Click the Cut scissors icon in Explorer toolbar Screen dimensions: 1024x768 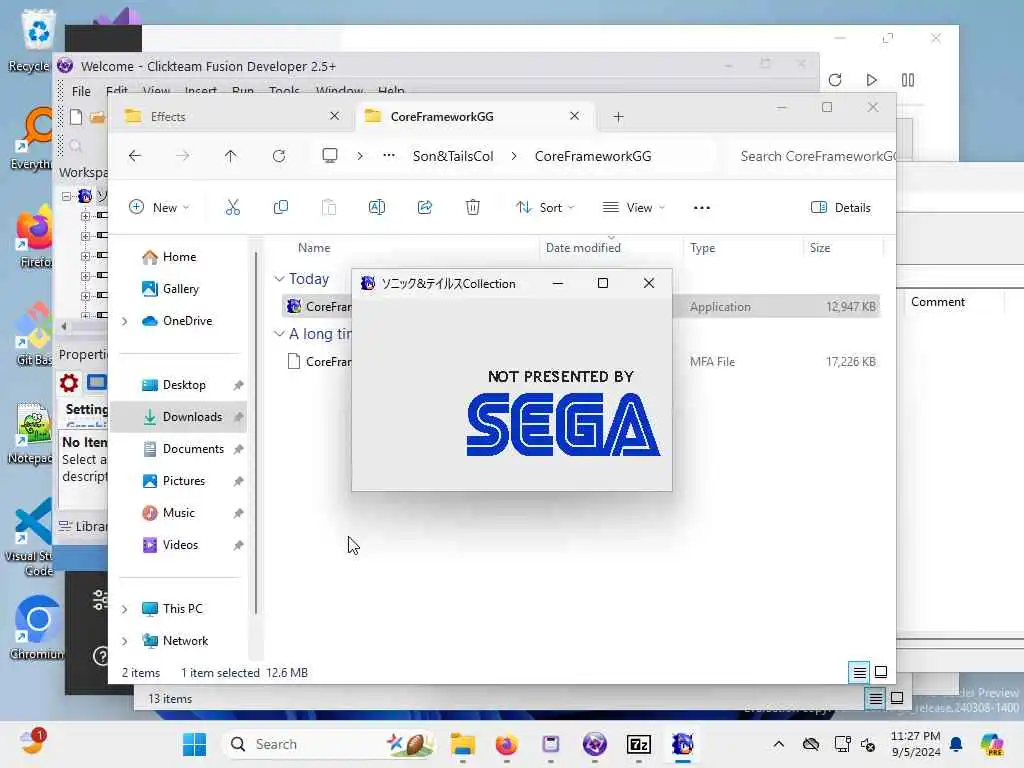coord(232,208)
